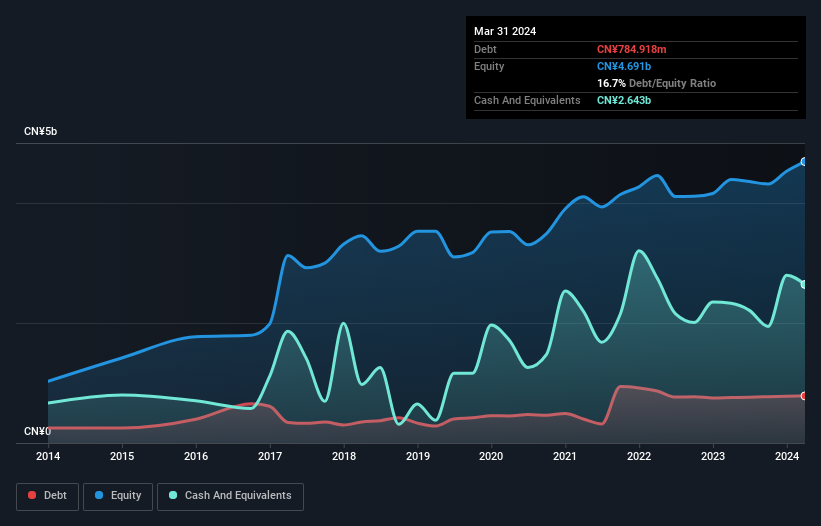Screen dimensions: 821x526
Task: Select the 2021 x-axis label
Action: click(x=565, y=456)
